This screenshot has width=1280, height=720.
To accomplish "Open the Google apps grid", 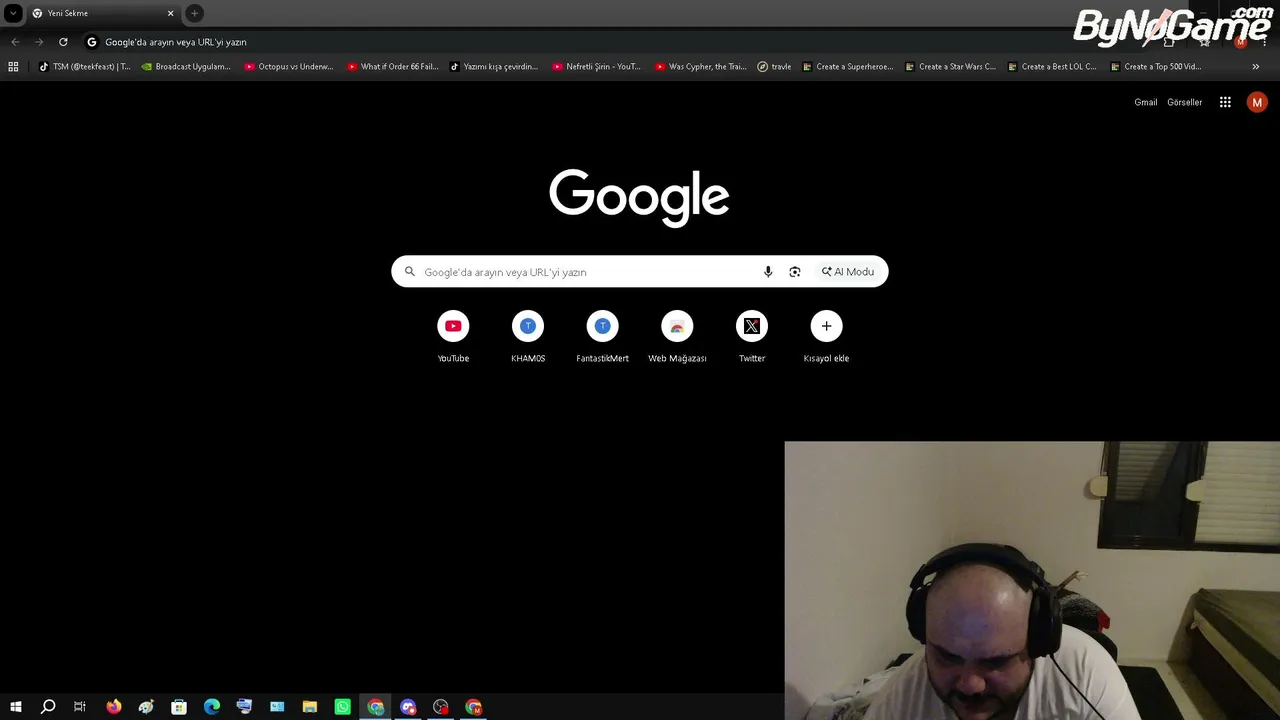I will (x=1225, y=102).
